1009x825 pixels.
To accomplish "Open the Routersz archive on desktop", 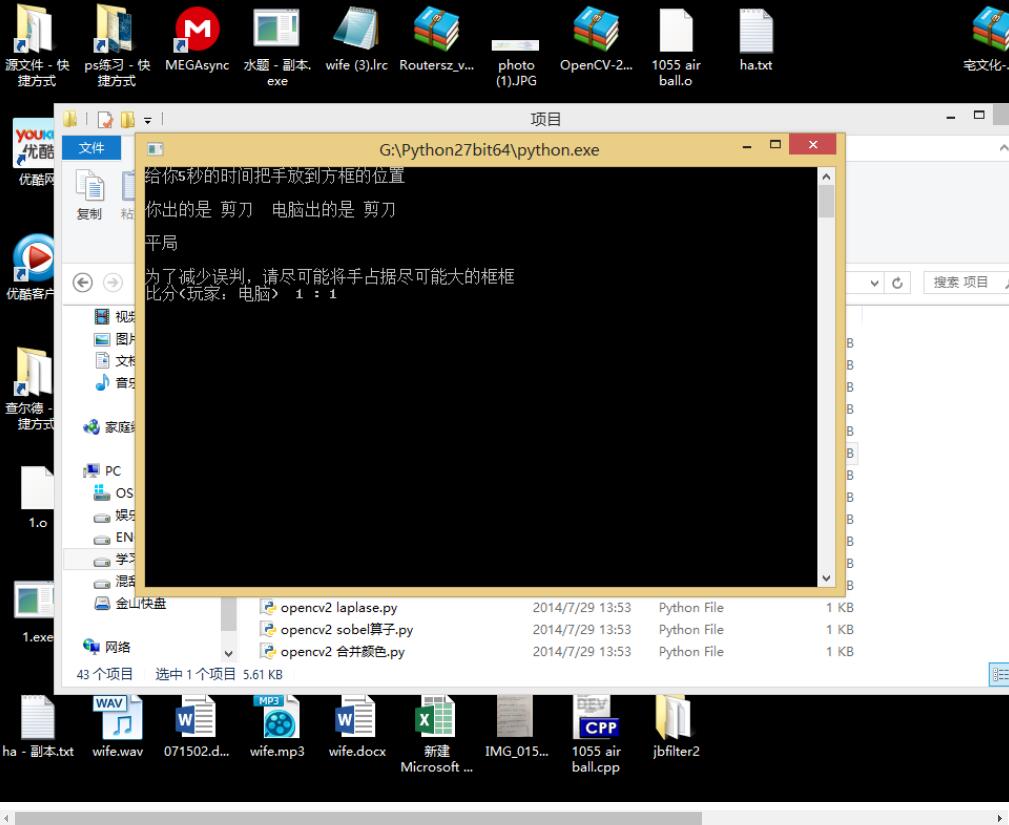I will pos(436,39).
